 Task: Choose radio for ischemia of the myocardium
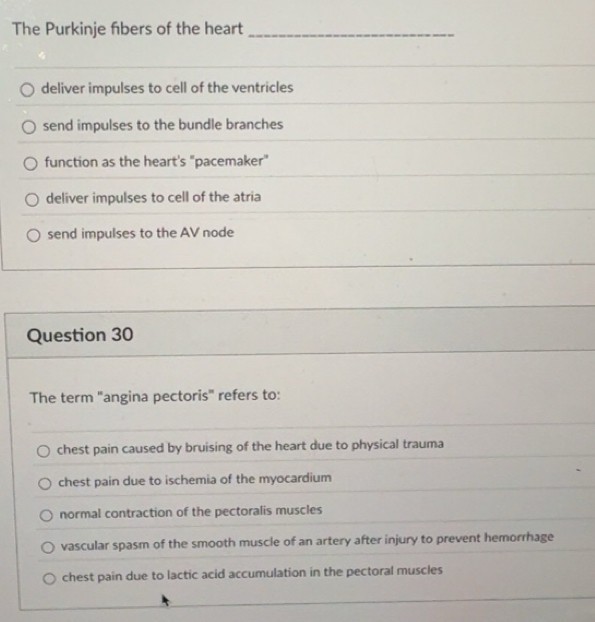[x=45, y=484]
